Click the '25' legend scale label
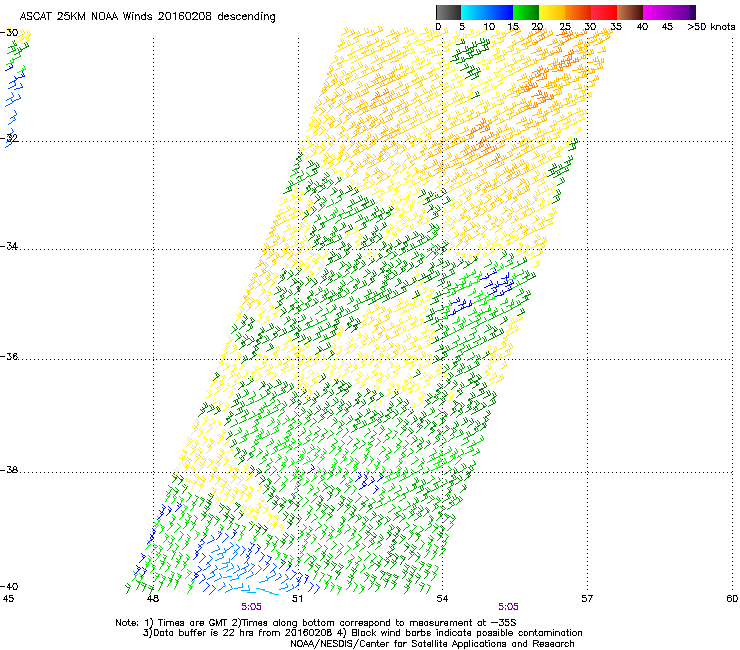 click(565, 27)
